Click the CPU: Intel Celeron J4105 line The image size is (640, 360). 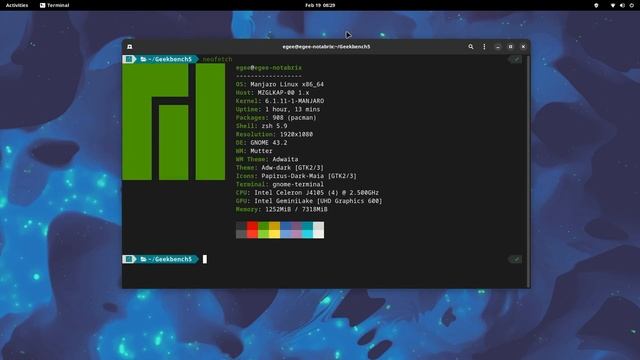pos(307,193)
